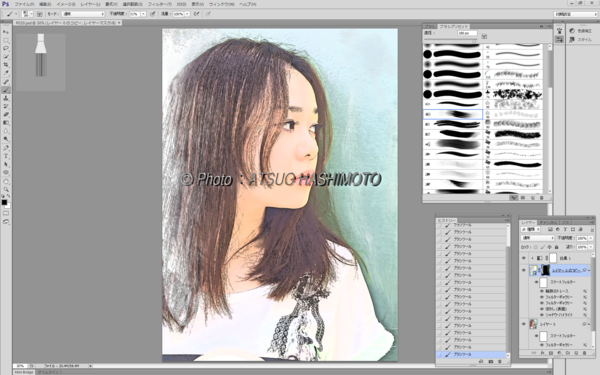Image resolution: width=600 pixels, height=375 pixels.
Task: Open the Mini Bridge tab
Action: click(x=24, y=372)
